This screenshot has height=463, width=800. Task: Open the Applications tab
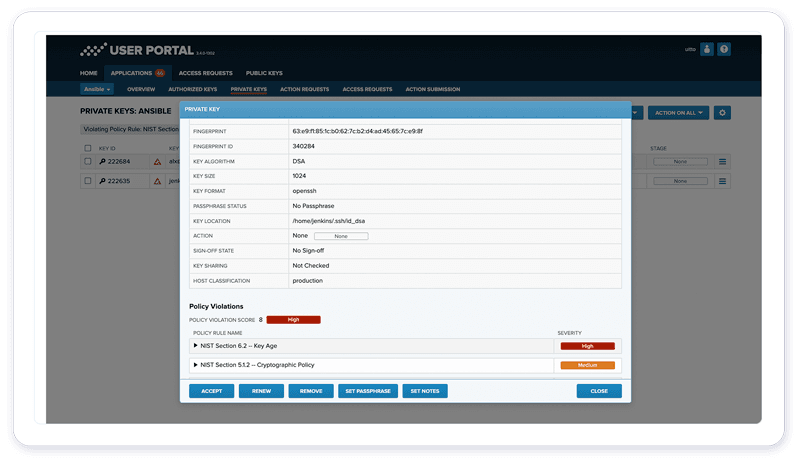[x=137, y=73]
